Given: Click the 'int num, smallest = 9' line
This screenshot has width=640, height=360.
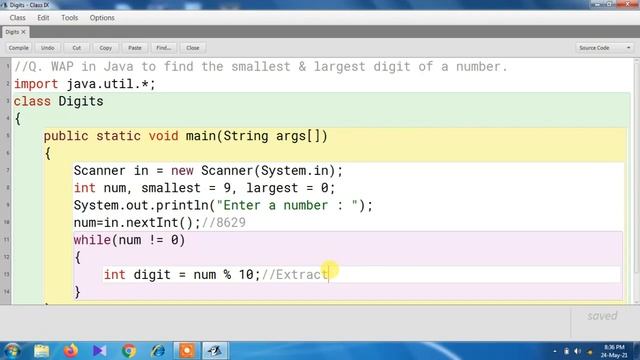Looking at the screenshot, I should click(x=204, y=188).
